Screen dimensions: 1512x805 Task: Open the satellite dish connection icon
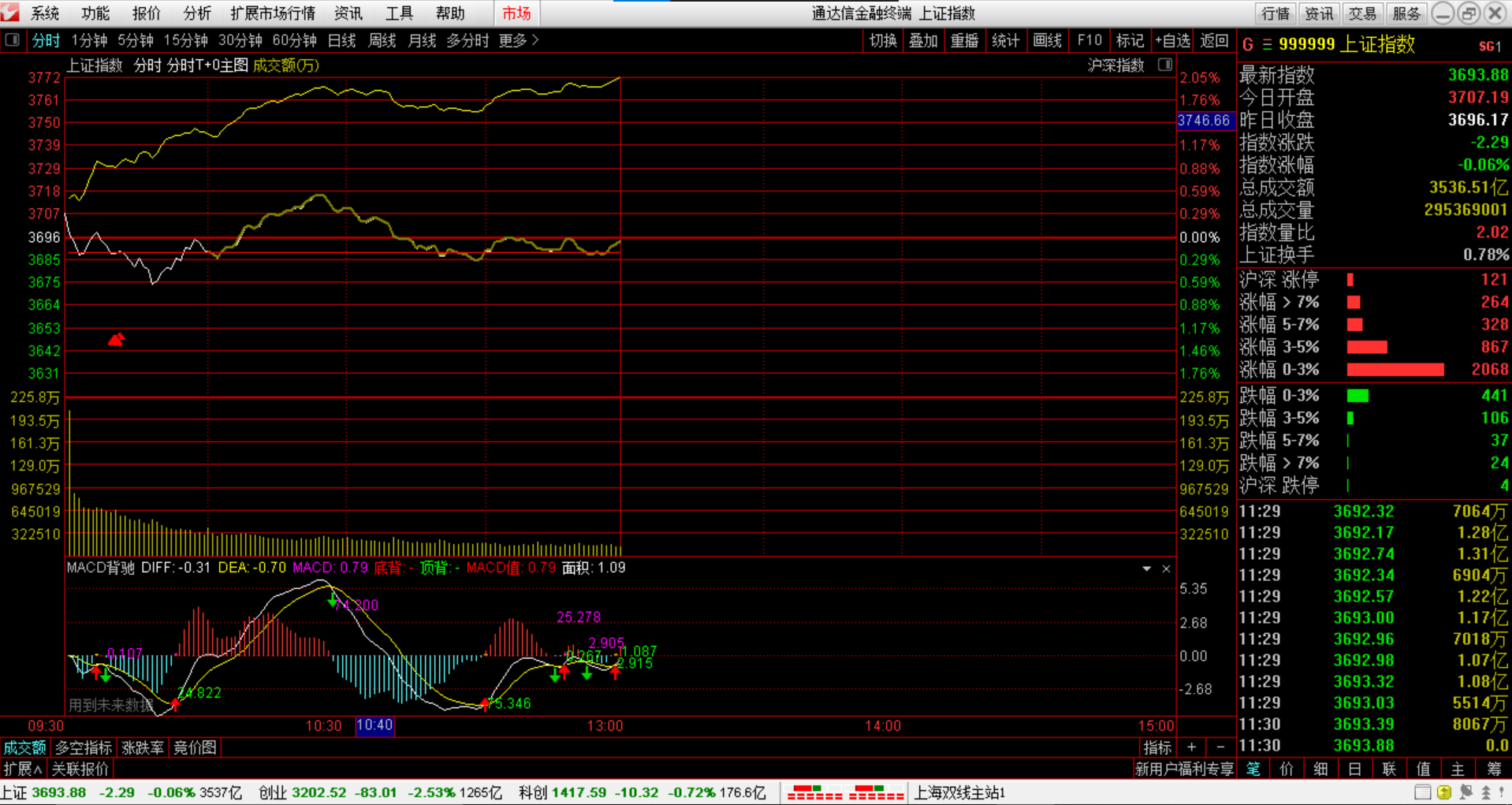pos(1465,792)
